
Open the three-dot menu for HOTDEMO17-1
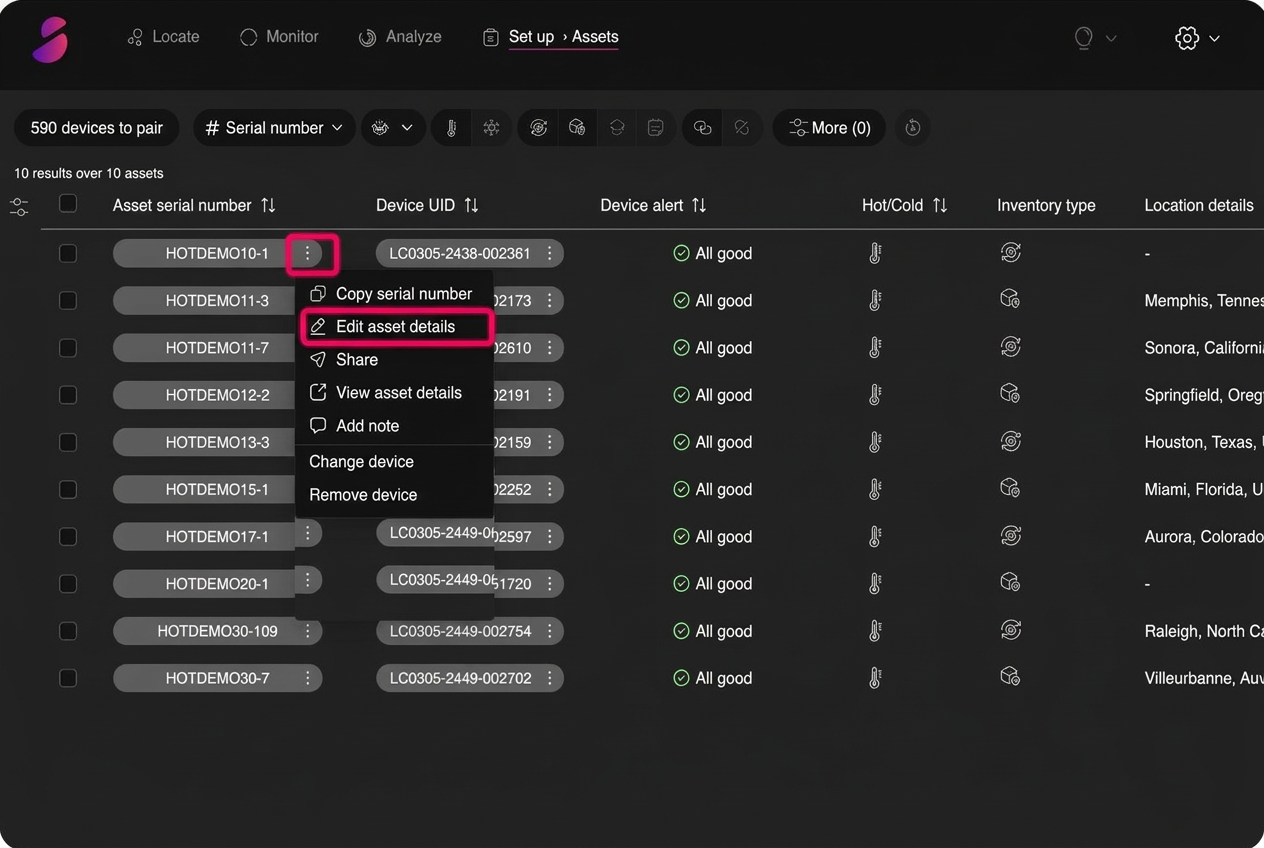[x=308, y=534]
